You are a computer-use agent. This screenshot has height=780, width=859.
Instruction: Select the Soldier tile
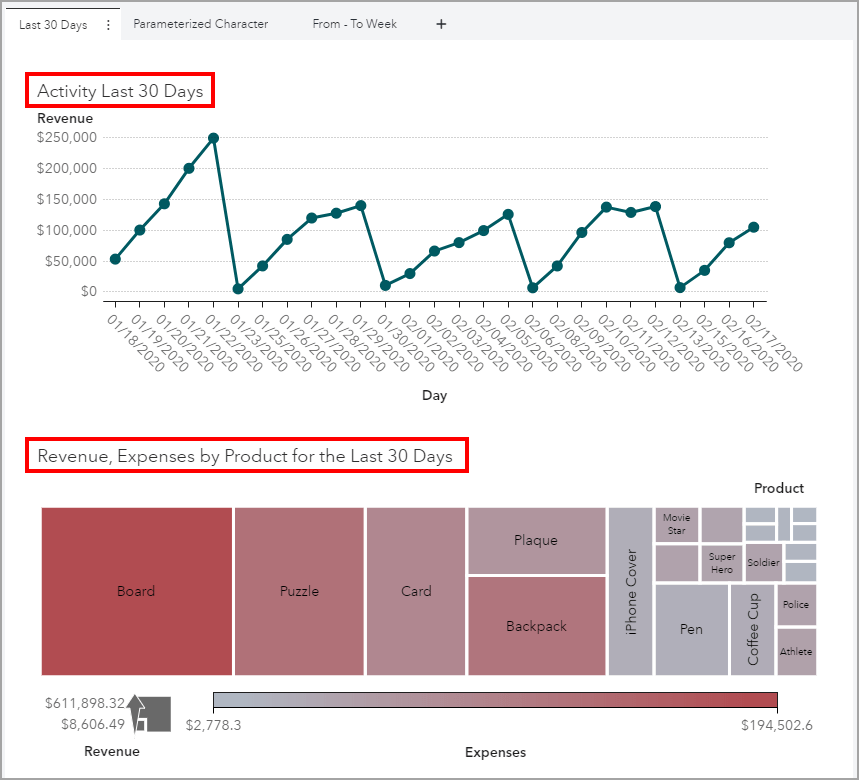coord(763,562)
